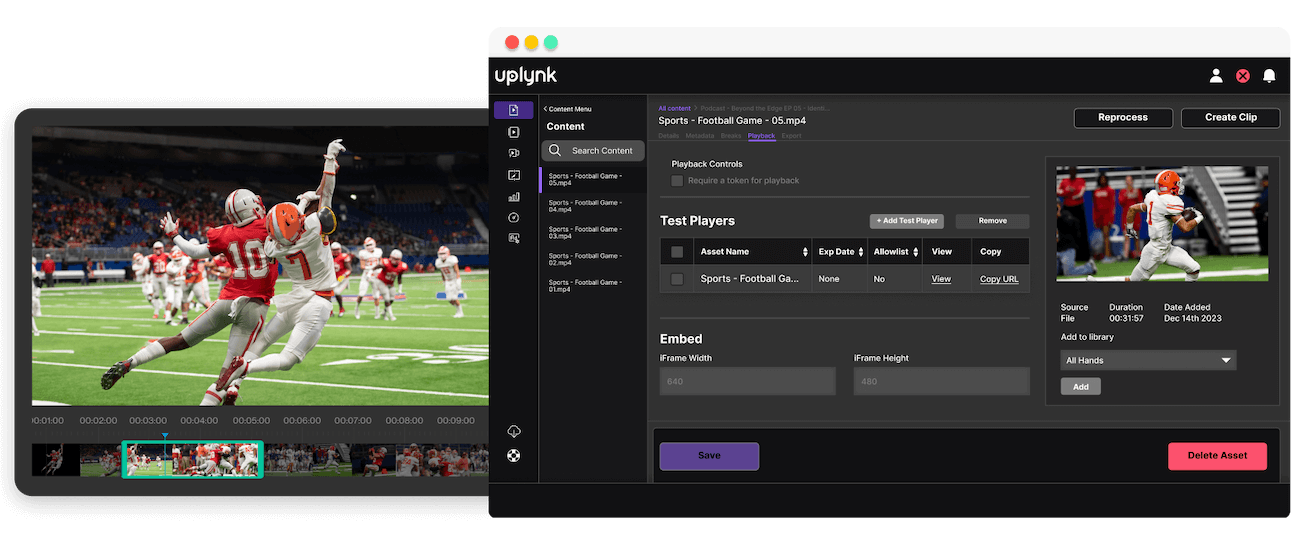
Task: Tick the checkbox for Sports - Football Ga... row
Action: (x=677, y=279)
